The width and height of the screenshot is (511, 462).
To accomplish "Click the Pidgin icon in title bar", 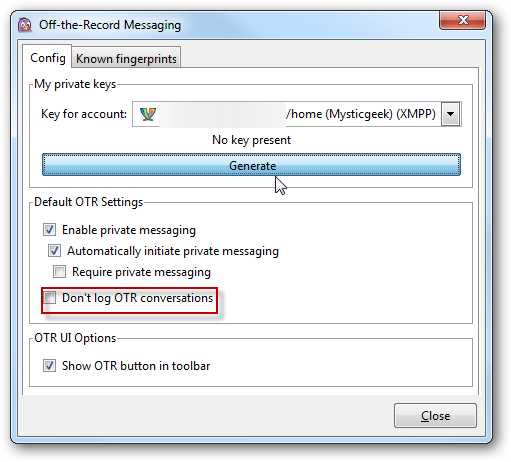I will click(x=25, y=25).
